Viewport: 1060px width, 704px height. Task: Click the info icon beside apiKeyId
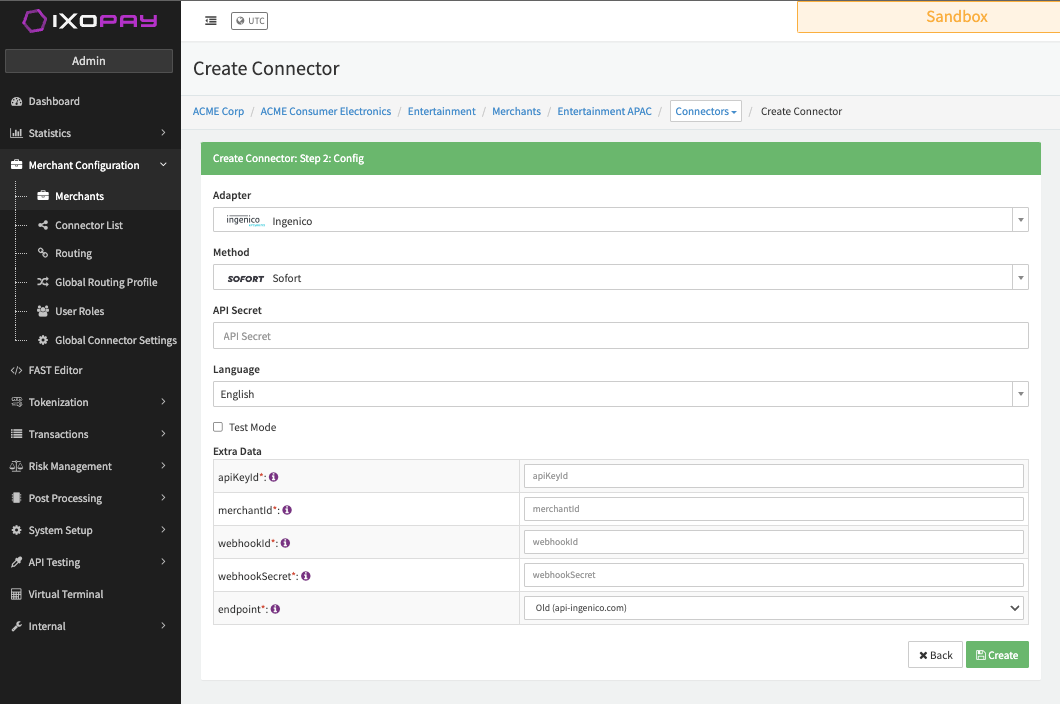(274, 477)
